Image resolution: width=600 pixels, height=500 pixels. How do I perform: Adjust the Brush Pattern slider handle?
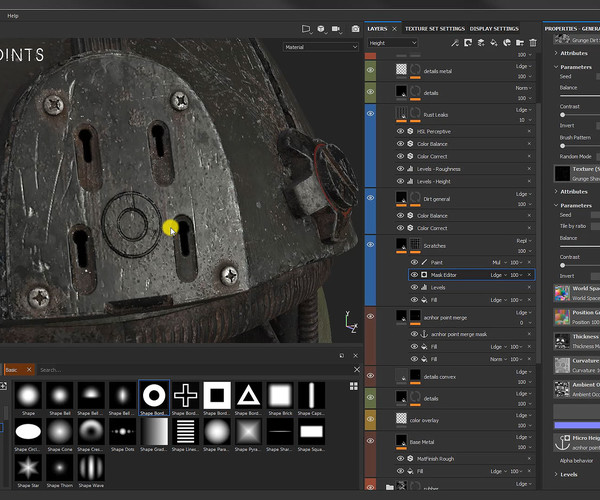point(562,146)
